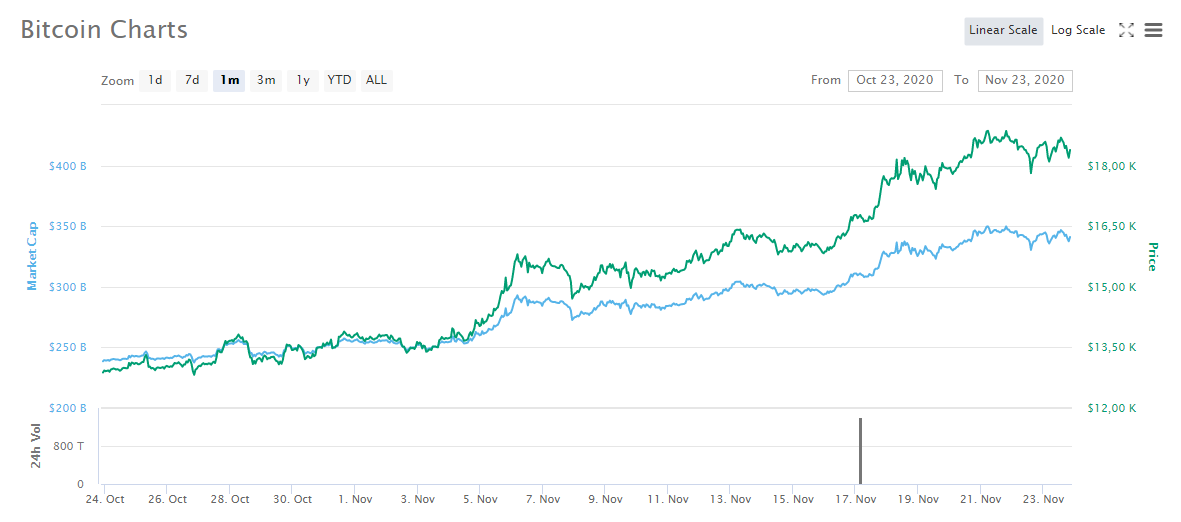Click the 13. Nov date label

click(730, 499)
